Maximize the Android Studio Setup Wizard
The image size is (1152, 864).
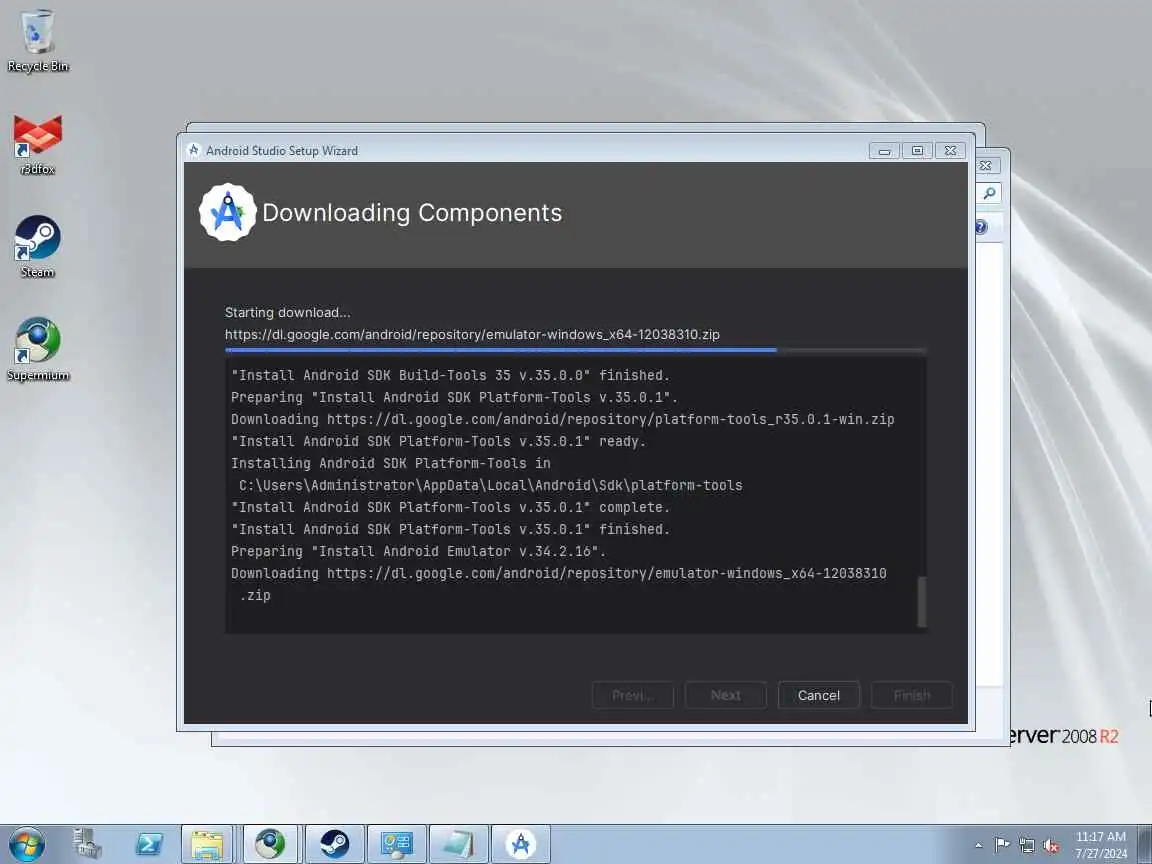(x=917, y=151)
